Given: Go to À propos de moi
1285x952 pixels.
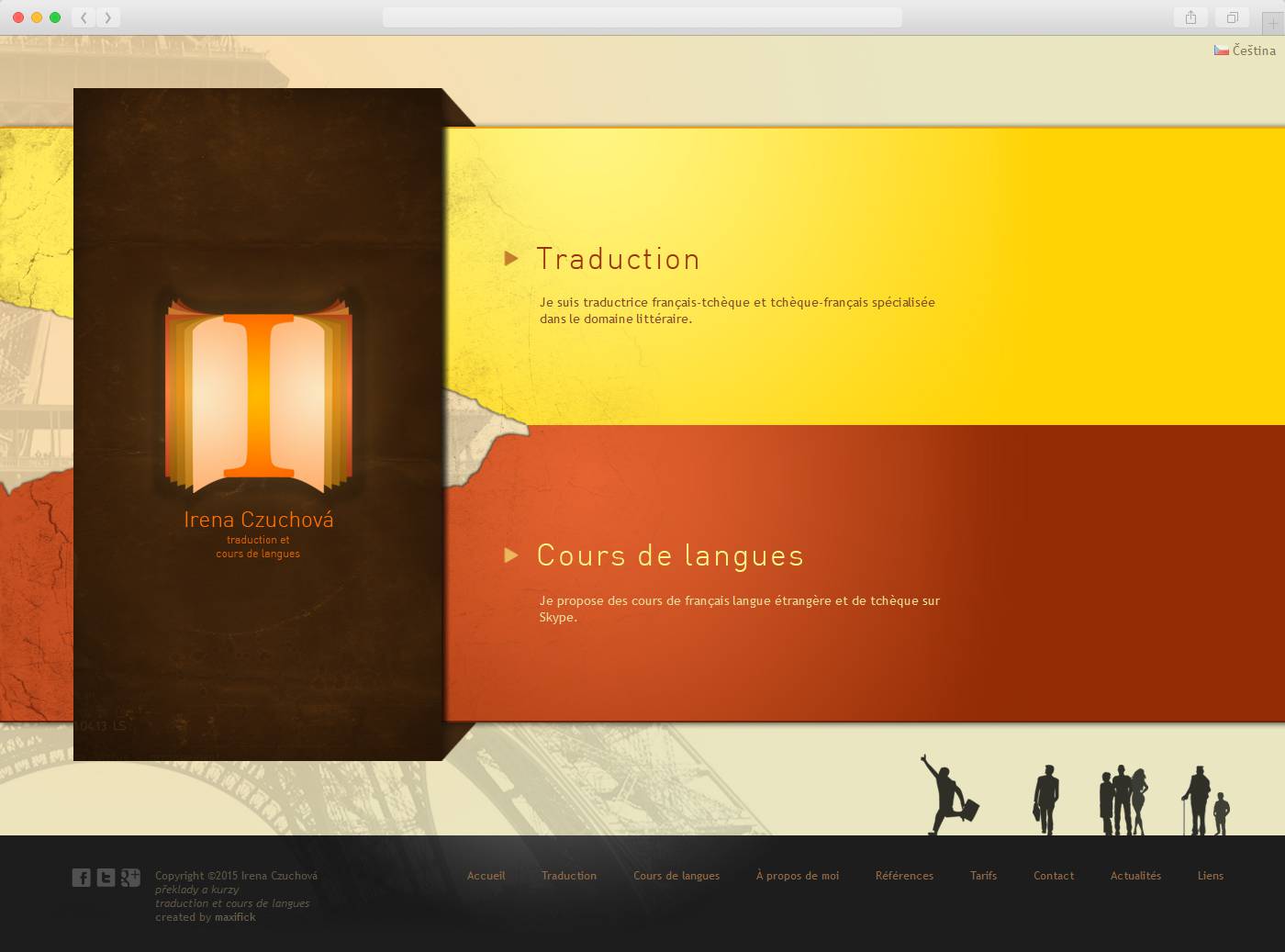Looking at the screenshot, I should point(797,876).
